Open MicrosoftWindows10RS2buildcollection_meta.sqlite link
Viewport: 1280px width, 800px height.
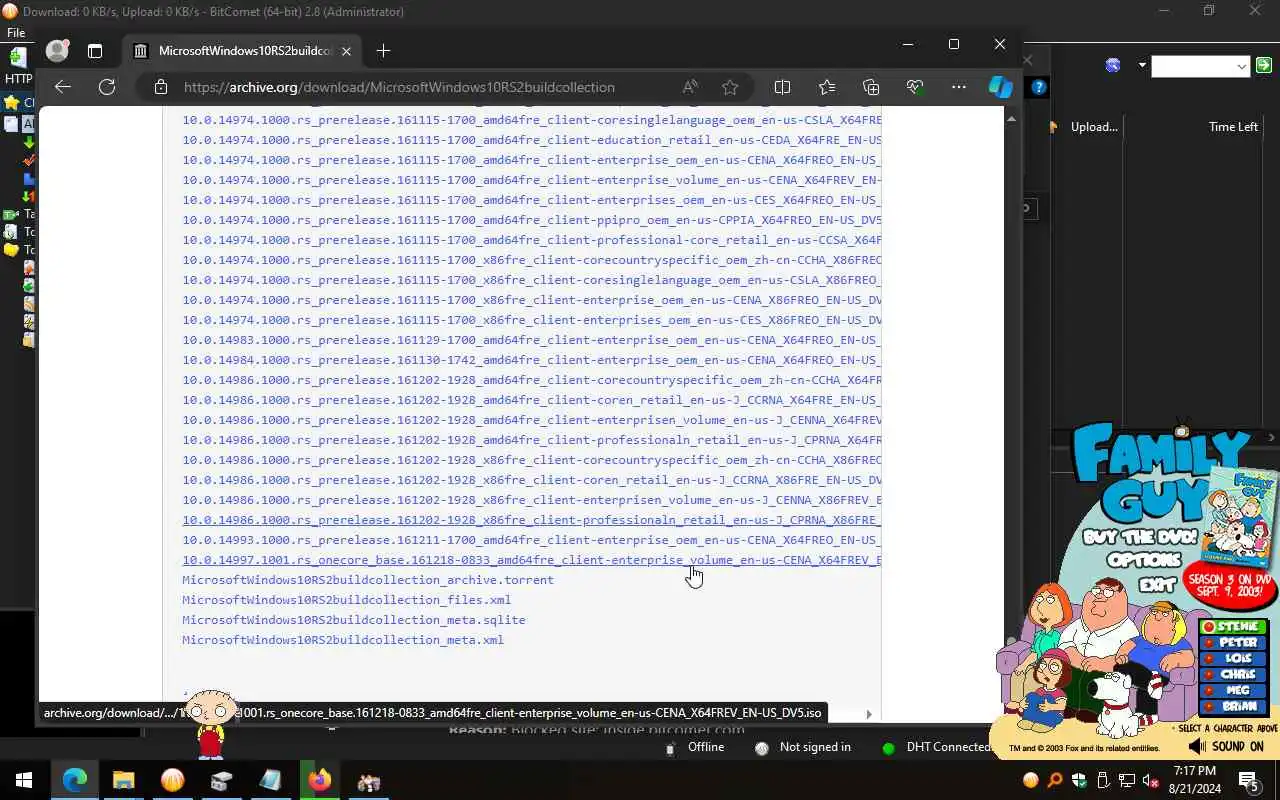pos(353,620)
